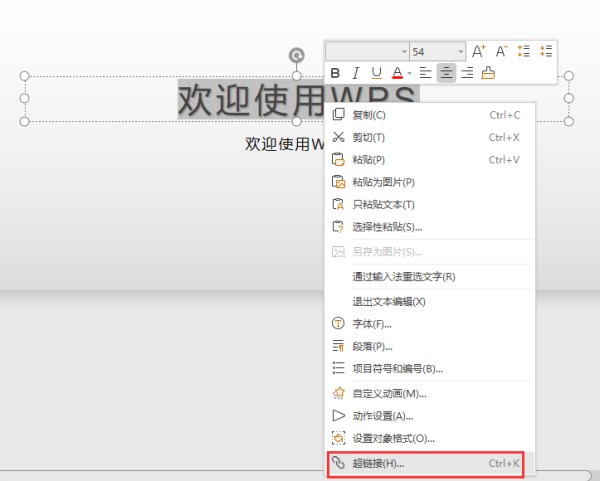Toggle italic formatting in mini toolbar
The width and height of the screenshot is (600, 481).
pyautogui.click(x=355, y=73)
